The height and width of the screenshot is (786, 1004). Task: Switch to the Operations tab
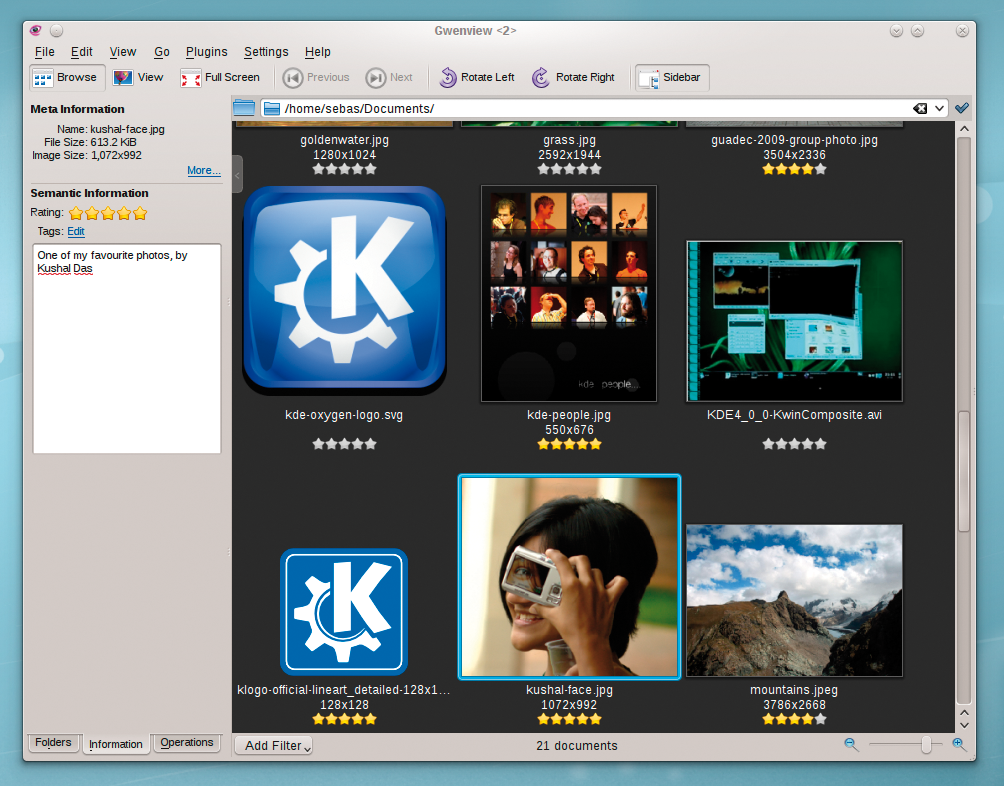point(186,742)
